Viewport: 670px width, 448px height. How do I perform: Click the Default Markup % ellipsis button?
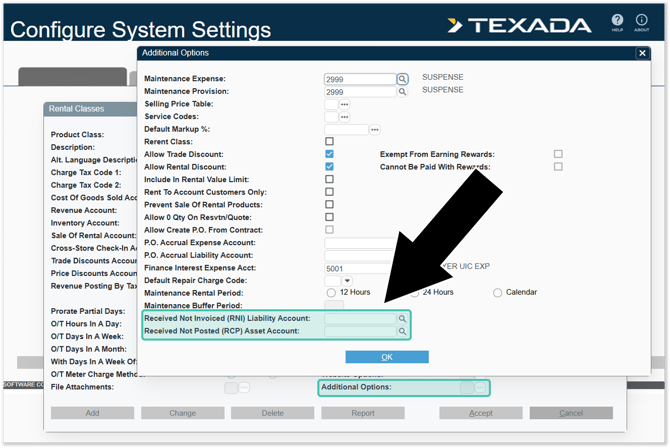(x=375, y=129)
